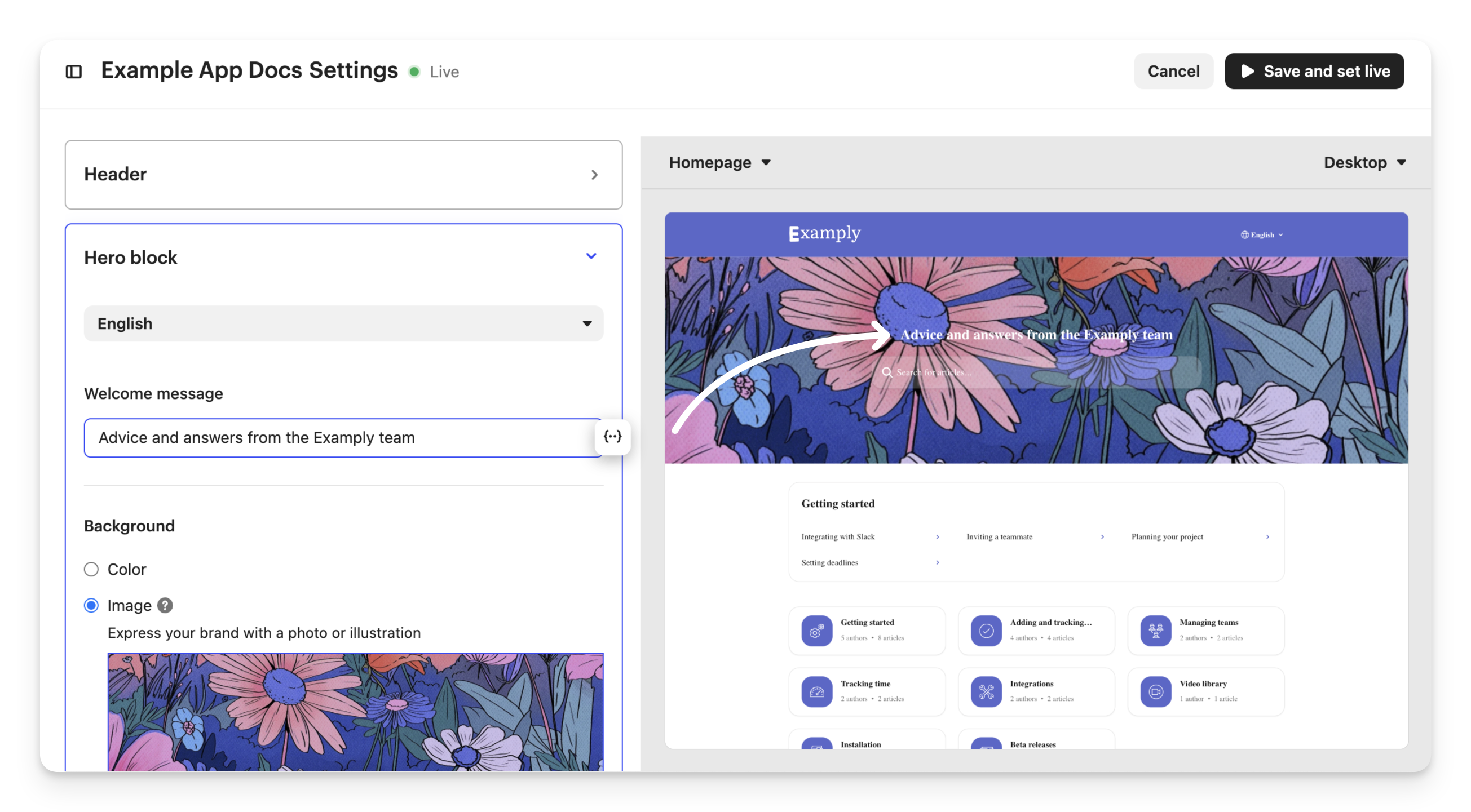Toggle the sidebar panel icon
The image size is (1471, 812).
(x=74, y=72)
